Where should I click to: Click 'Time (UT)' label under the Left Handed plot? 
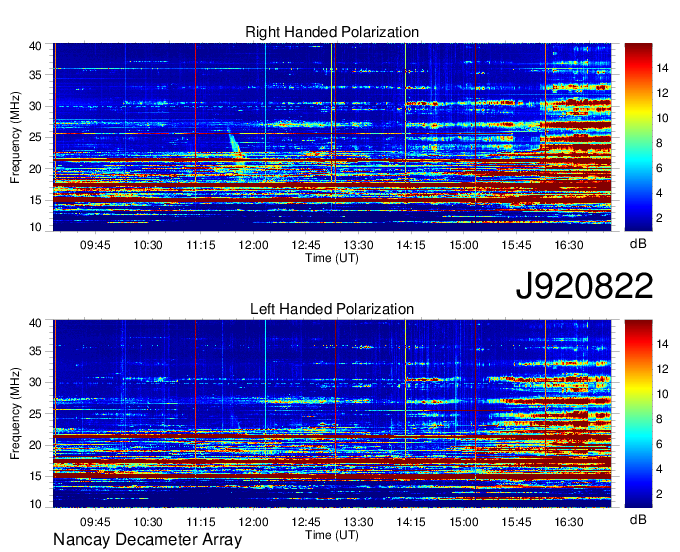tap(332, 535)
